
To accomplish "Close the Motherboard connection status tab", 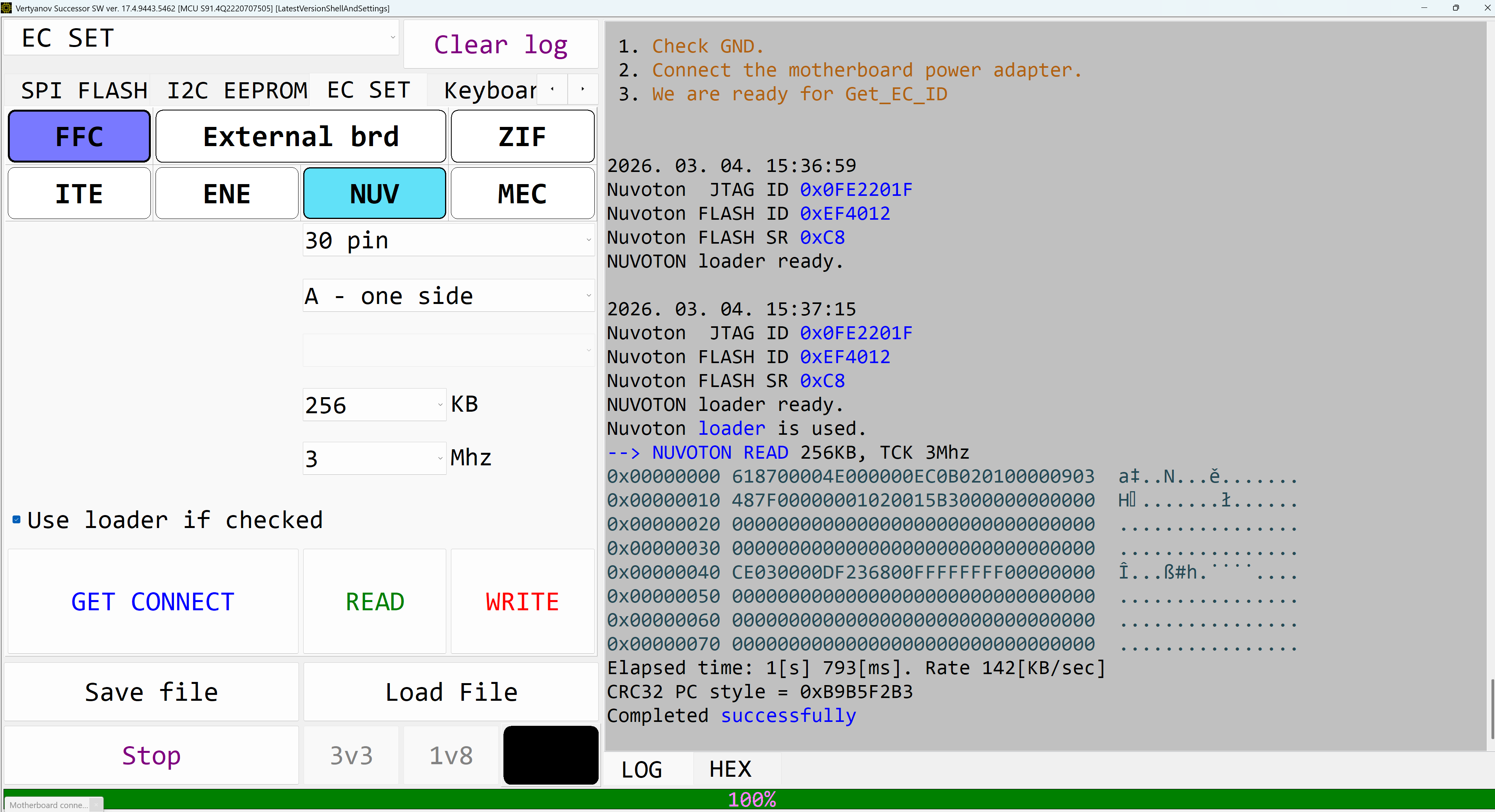I will point(96,805).
